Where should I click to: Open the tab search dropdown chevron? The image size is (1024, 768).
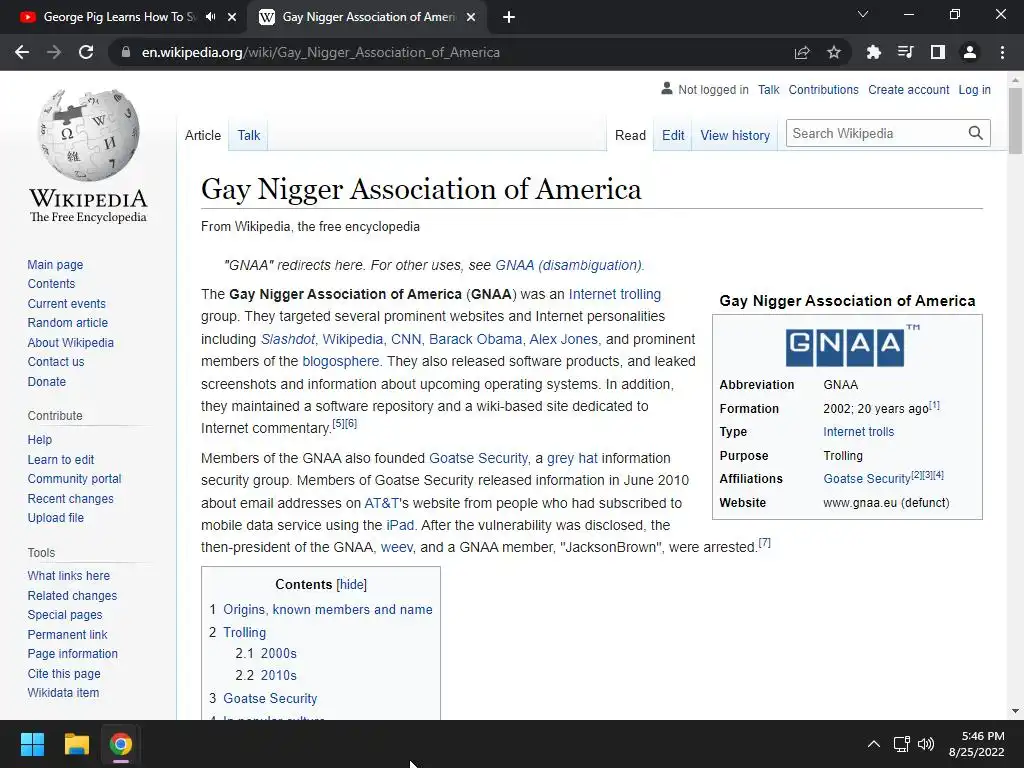[863, 14]
